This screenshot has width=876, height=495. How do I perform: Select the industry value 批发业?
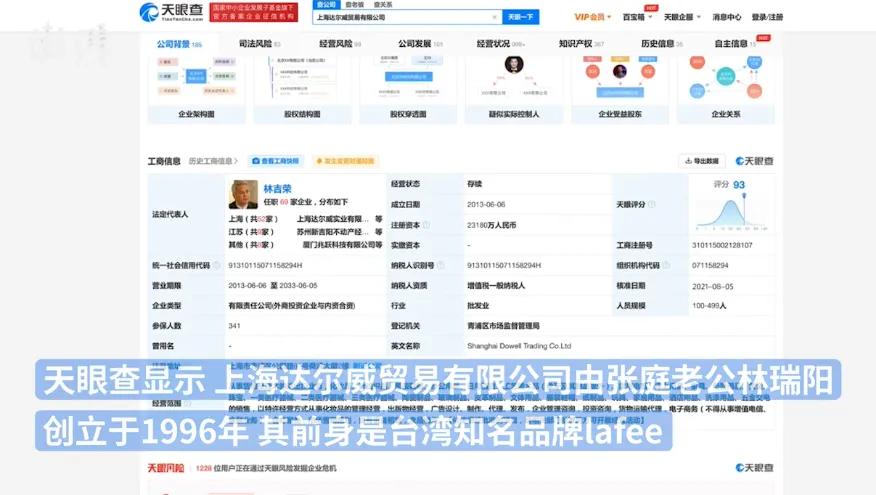coord(478,306)
